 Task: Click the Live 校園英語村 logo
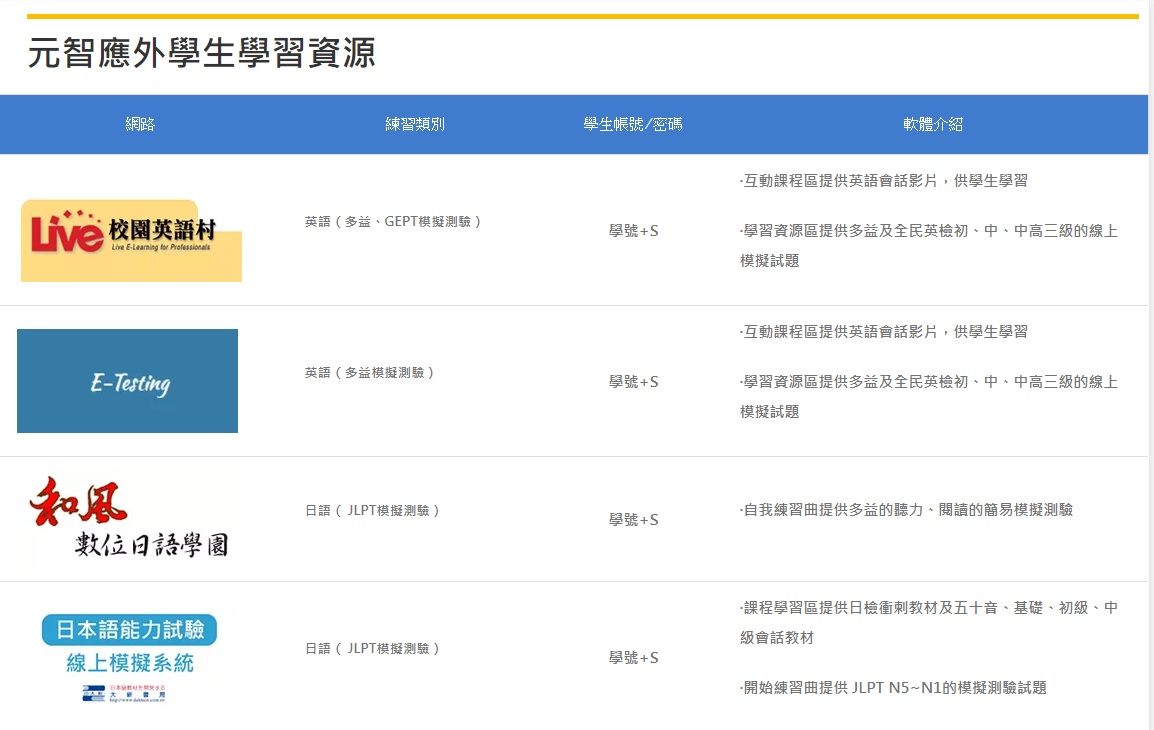pos(131,240)
